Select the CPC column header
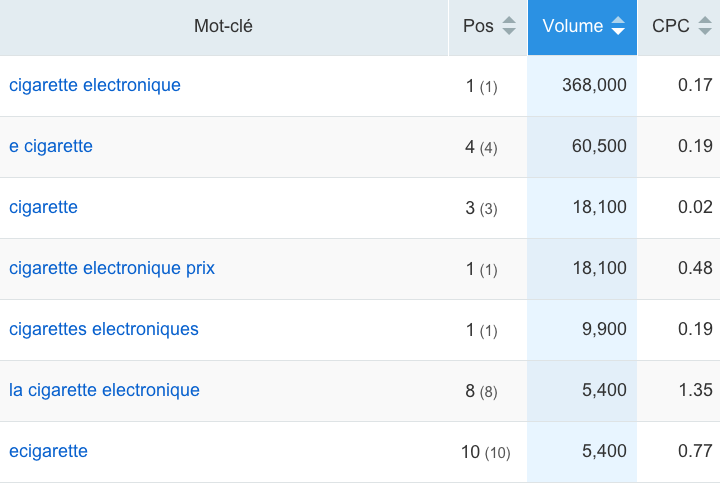 (679, 27)
